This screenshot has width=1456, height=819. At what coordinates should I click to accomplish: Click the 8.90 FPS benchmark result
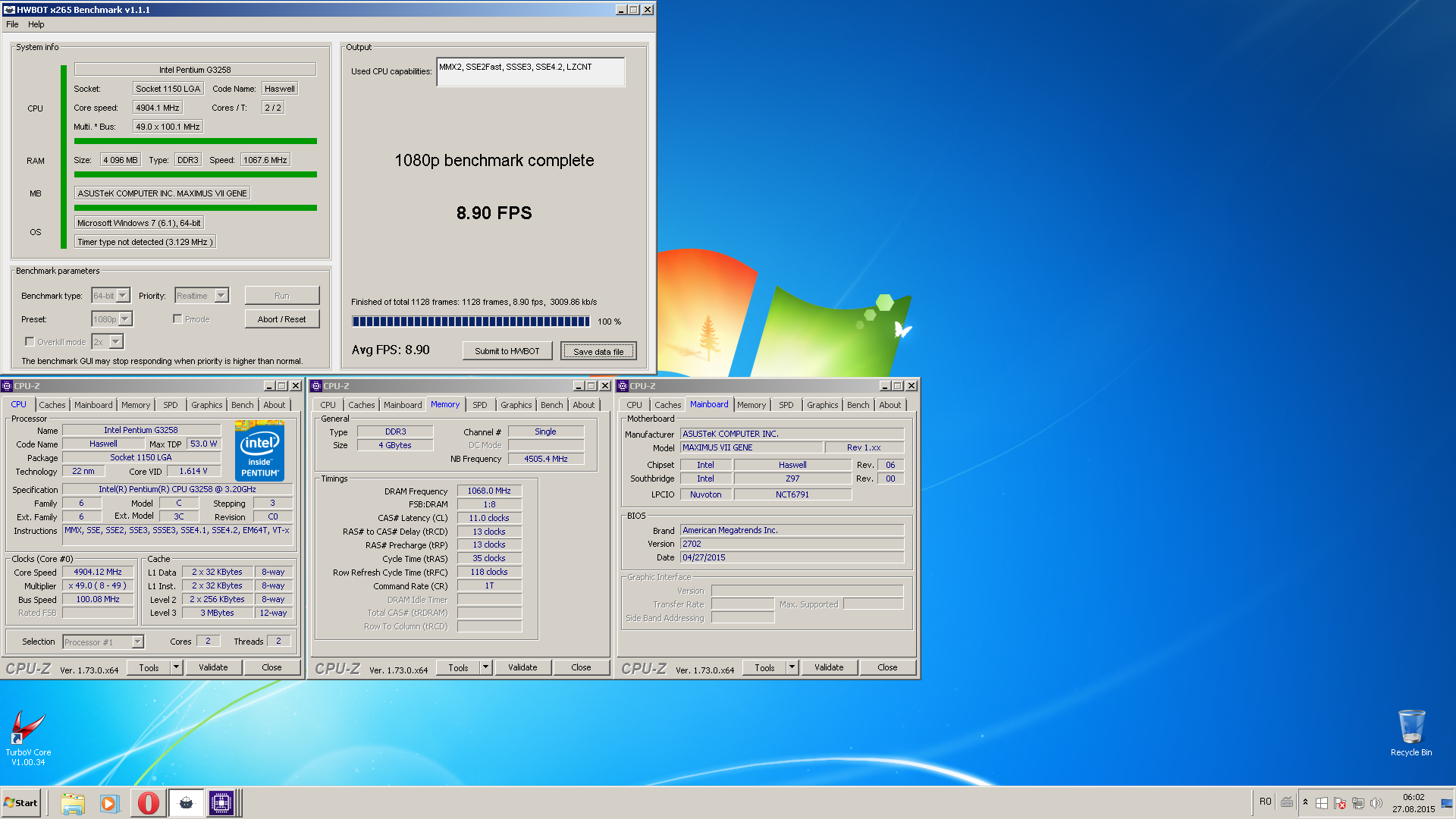tap(494, 213)
